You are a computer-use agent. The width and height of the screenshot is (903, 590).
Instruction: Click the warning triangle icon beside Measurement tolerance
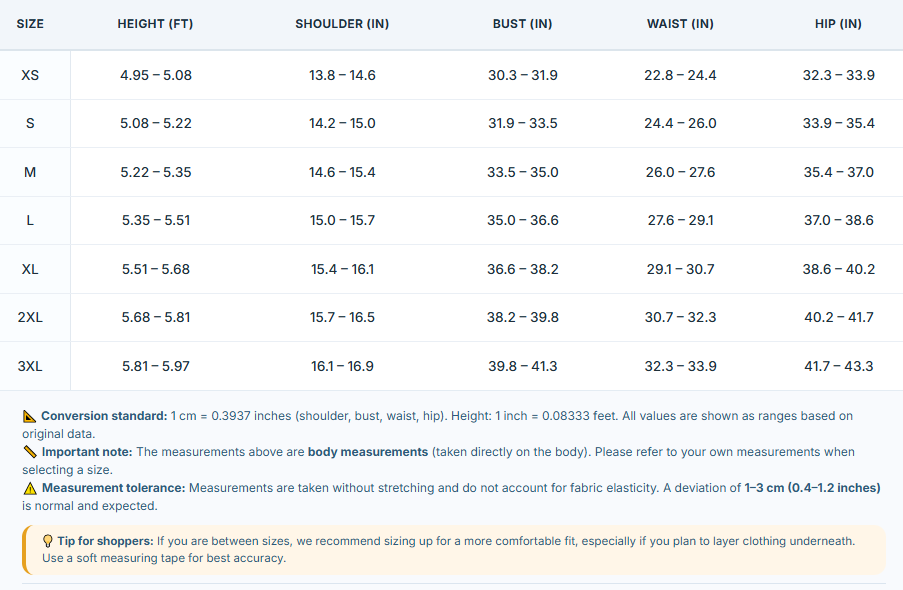coord(30,488)
